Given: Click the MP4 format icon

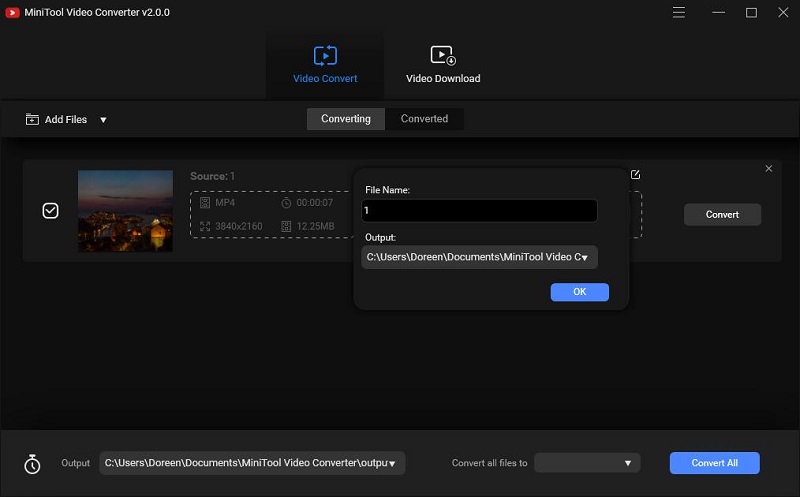Looking at the screenshot, I should [x=205, y=203].
